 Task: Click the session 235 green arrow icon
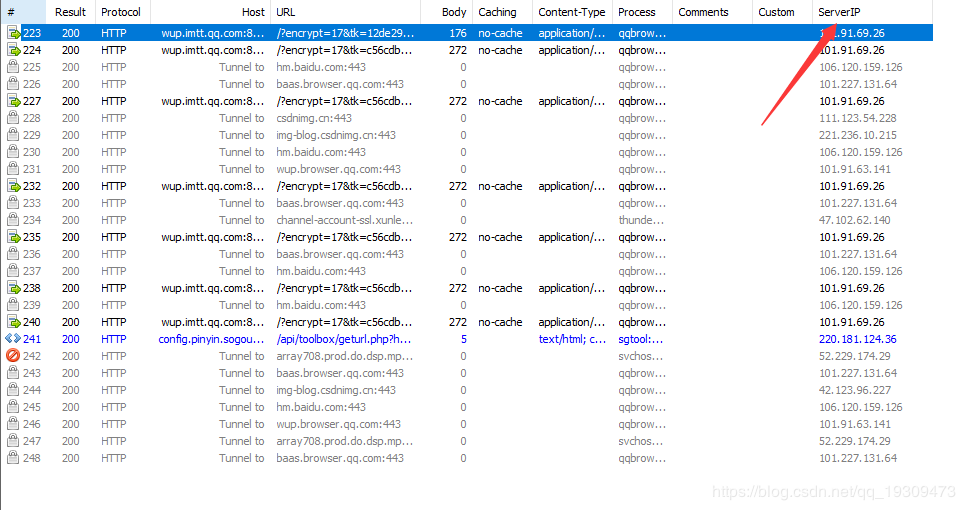[13, 237]
